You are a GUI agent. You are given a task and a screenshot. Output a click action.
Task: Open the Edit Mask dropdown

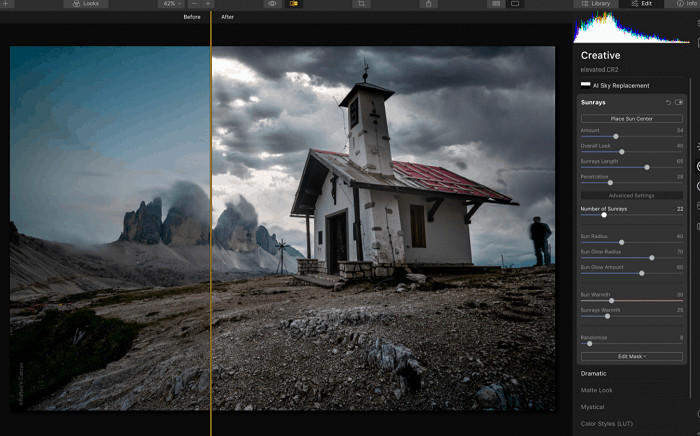click(x=632, y=357)
